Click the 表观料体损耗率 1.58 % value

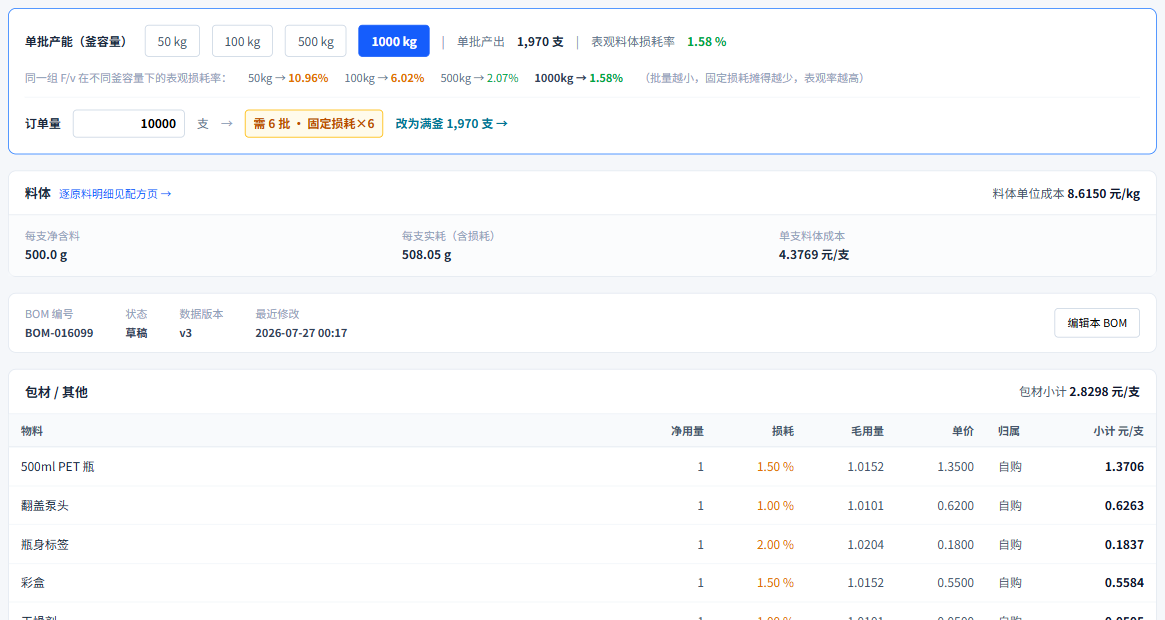pyautogui.click(x=707, y=42)
